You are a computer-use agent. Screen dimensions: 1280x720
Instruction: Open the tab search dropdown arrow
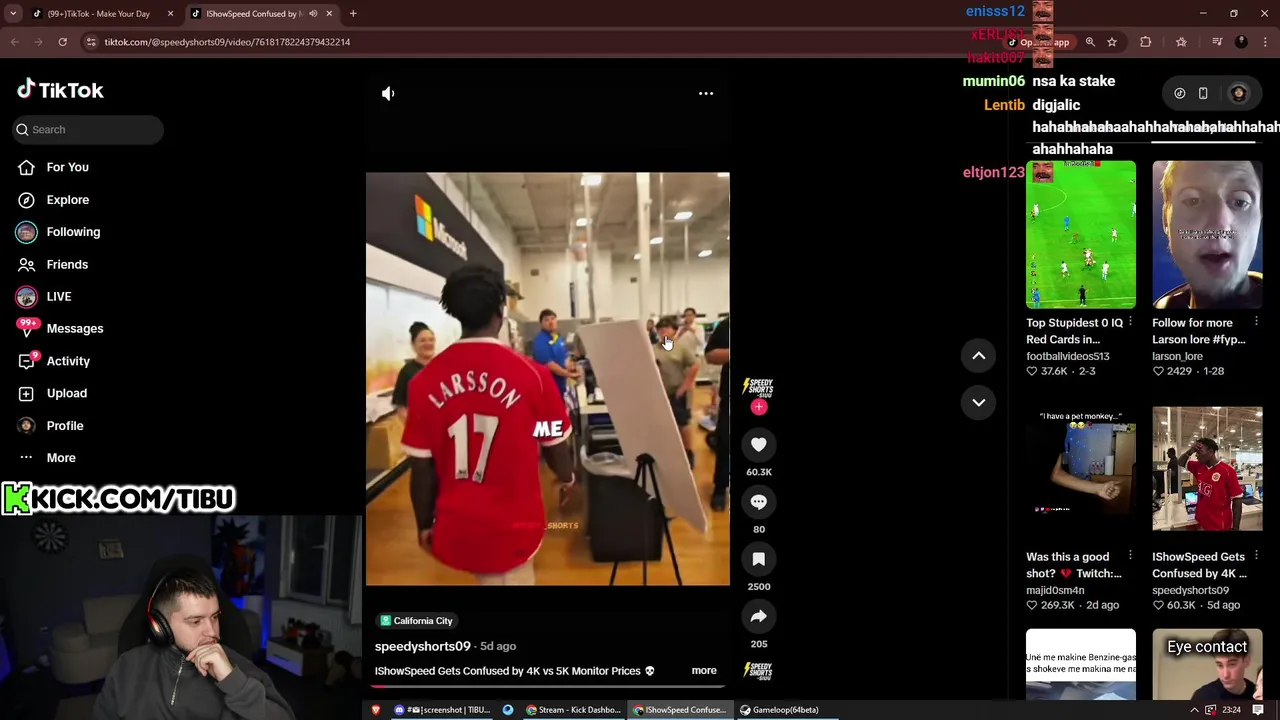point(14,13)
